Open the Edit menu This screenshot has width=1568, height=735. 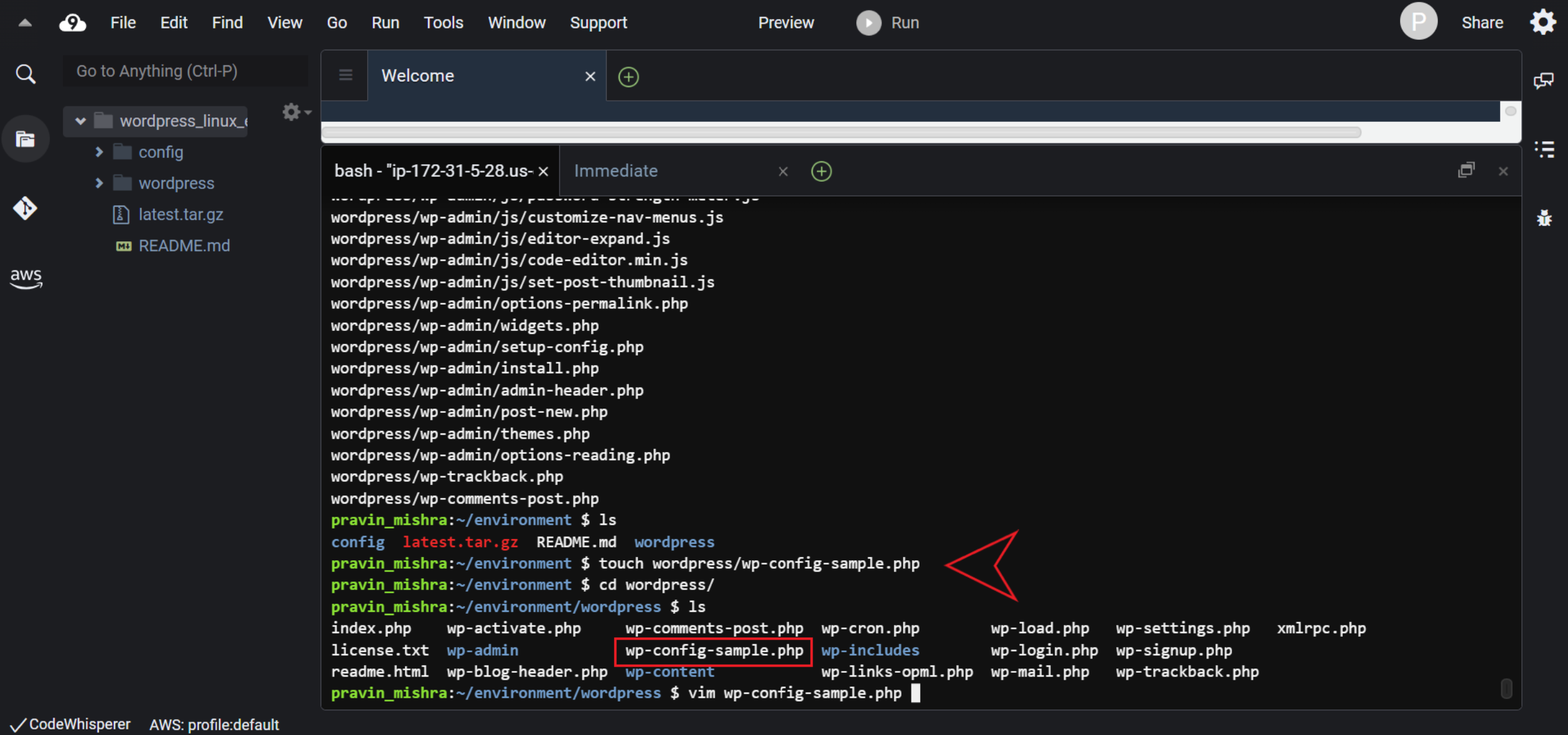click(x=174, y=23)
